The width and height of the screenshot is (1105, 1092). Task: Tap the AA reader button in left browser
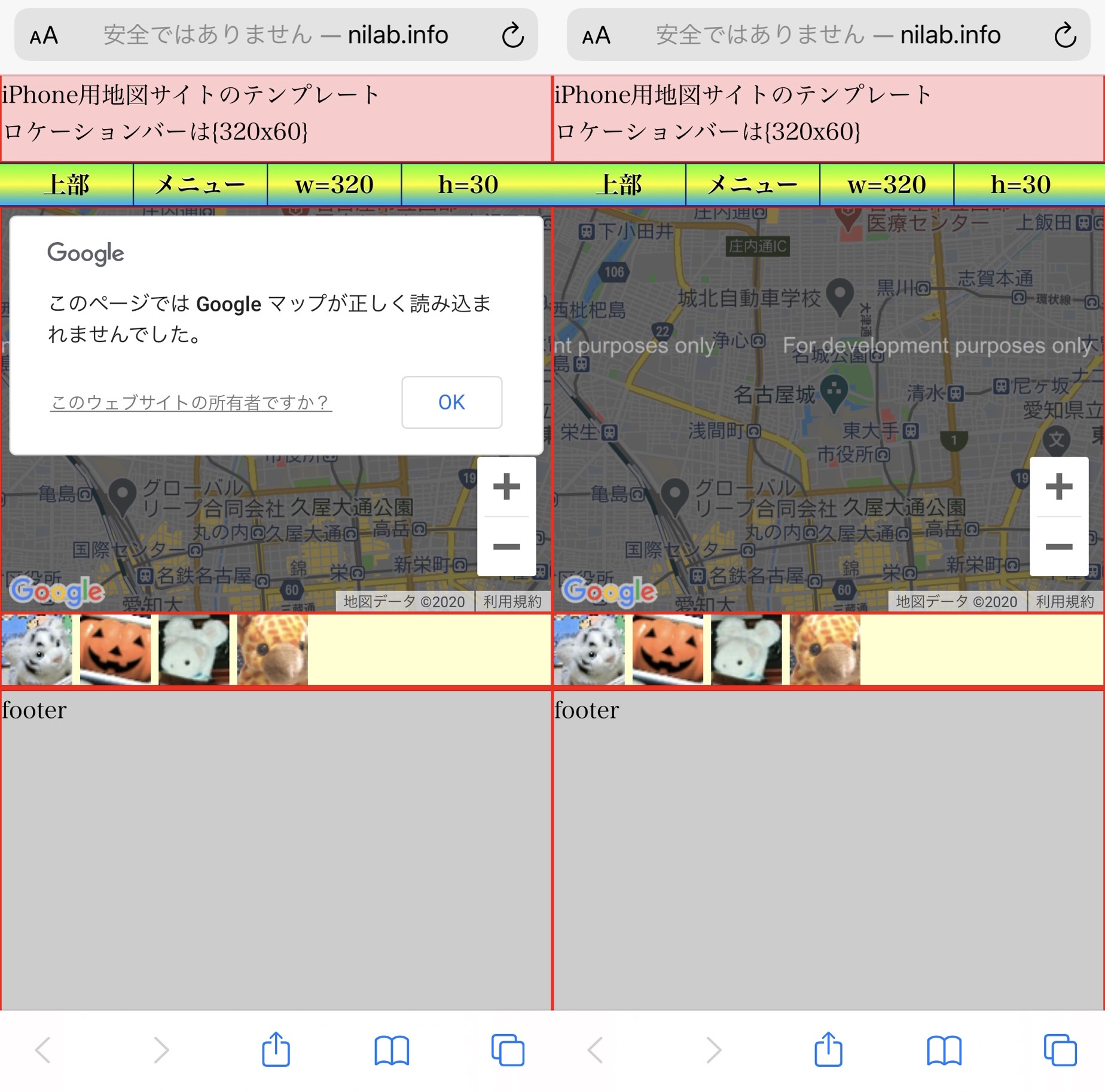[x=44, y=36]
